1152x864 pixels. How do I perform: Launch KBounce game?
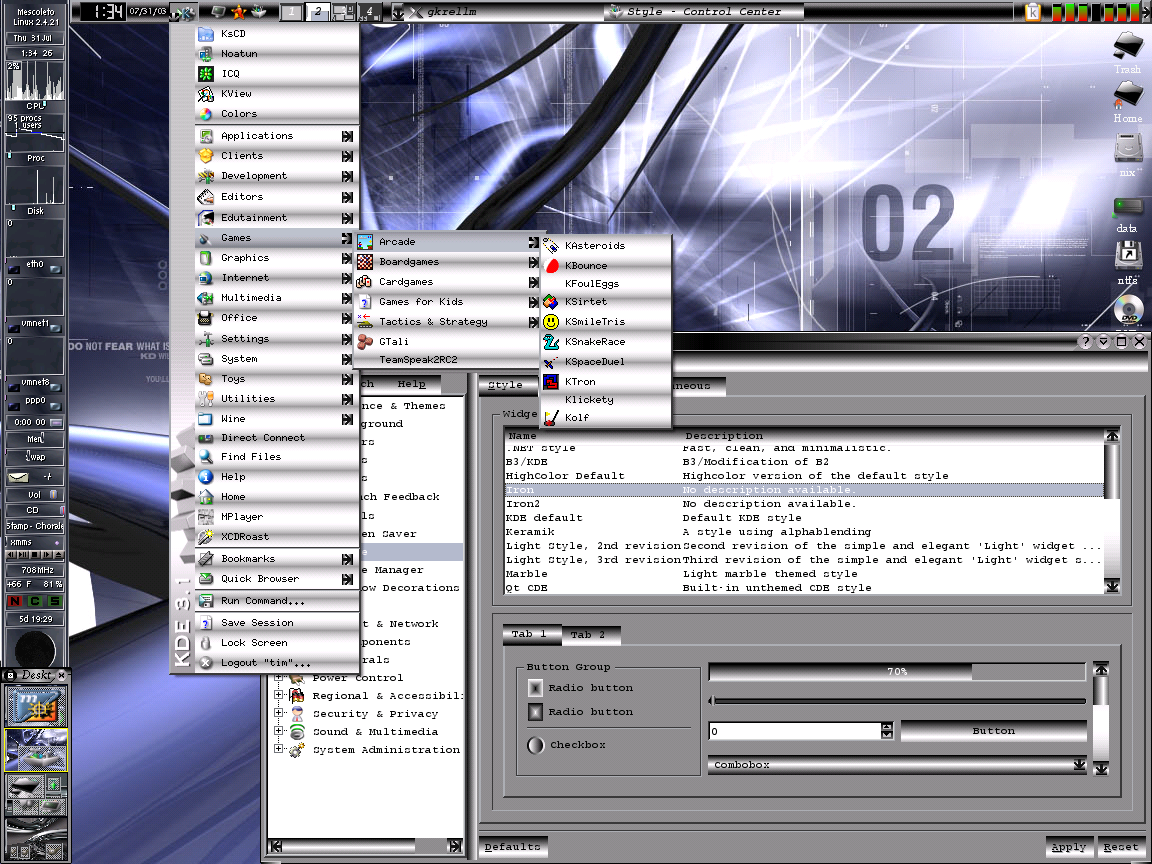606,265
